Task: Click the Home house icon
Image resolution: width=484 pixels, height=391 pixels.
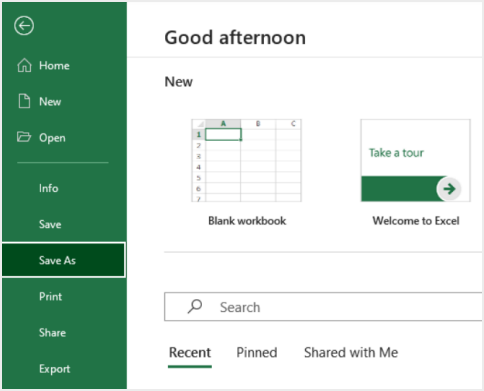Action: (x=24, y=65)
